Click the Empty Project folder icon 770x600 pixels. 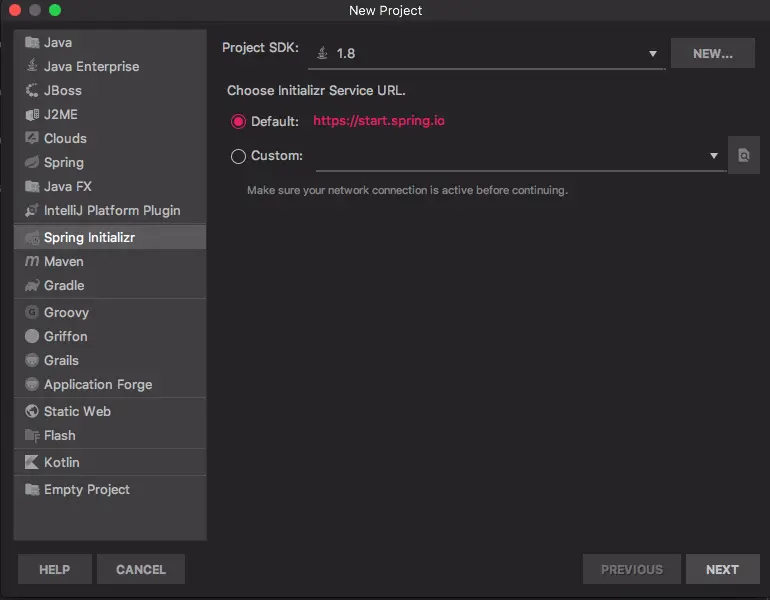32,490
